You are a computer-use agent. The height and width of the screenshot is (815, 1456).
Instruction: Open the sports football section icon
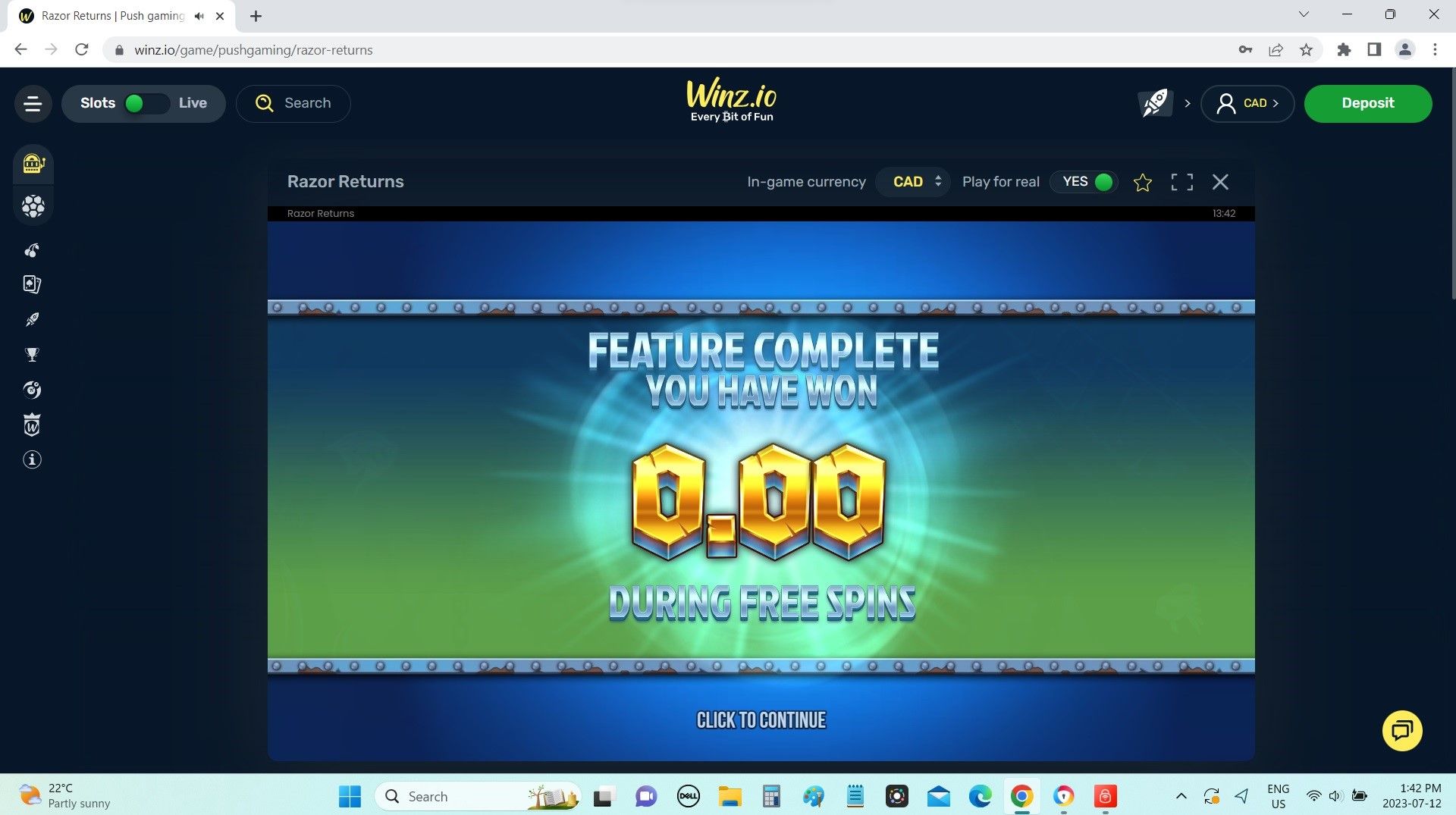(33, 205)
